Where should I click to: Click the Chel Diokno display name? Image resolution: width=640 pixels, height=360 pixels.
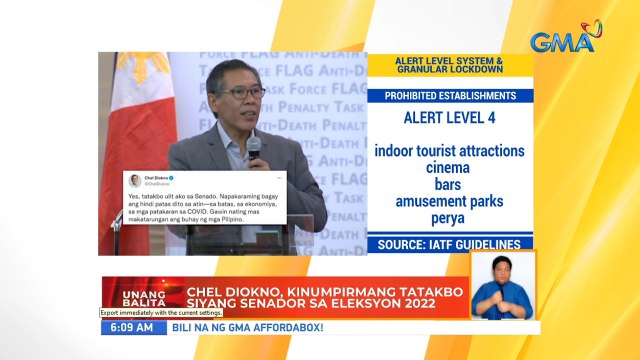point(156,178)
